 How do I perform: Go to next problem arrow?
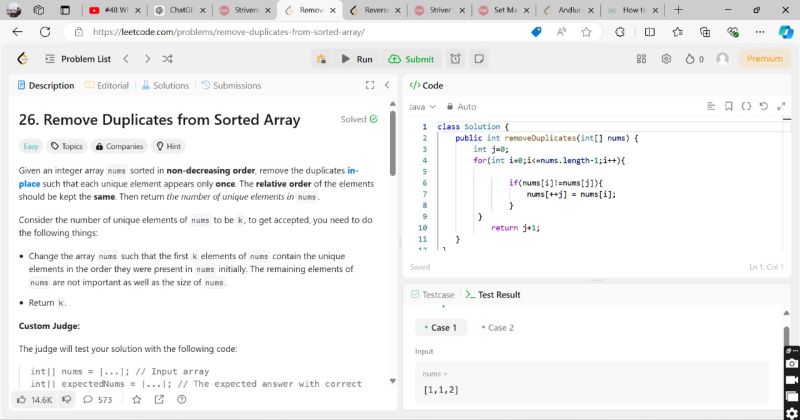point(147,59)
